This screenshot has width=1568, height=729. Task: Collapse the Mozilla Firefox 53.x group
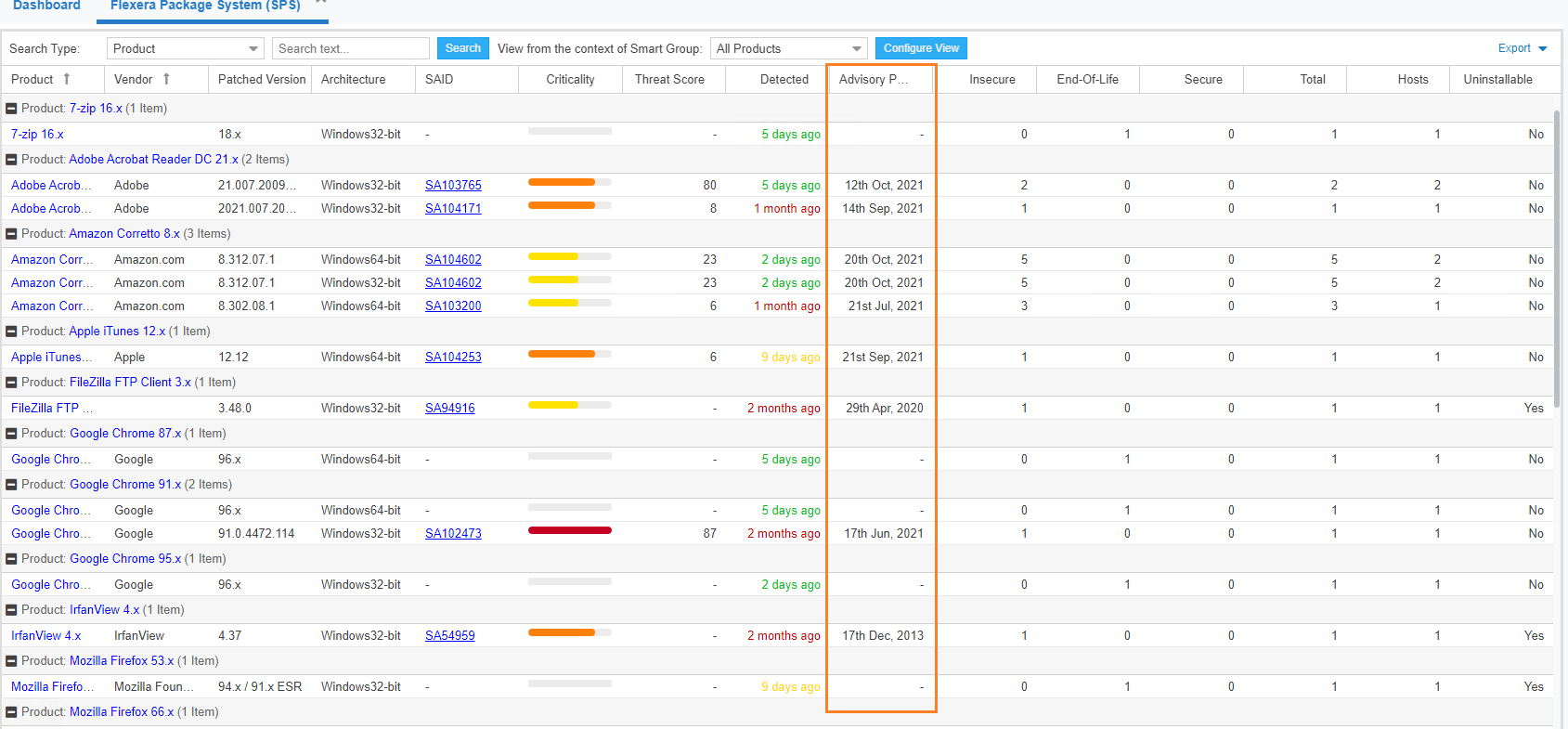[12, 661]
